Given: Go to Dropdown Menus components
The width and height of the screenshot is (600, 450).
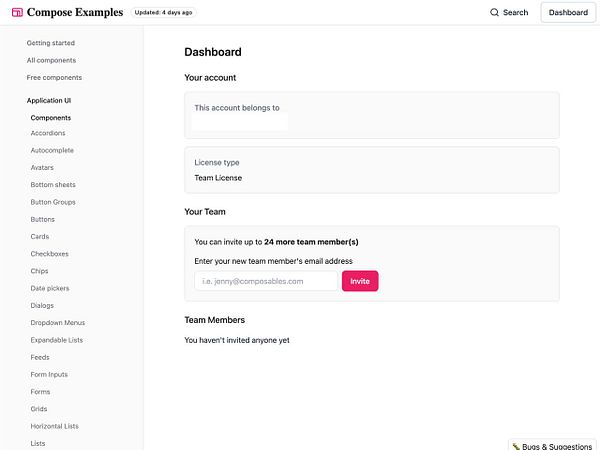Looking at the screenshot, I should coord(57,323).
